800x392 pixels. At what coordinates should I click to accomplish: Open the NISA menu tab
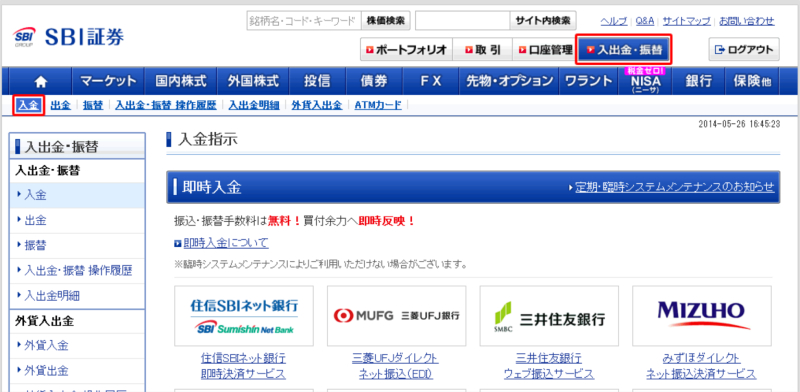[x=645, y=81]
